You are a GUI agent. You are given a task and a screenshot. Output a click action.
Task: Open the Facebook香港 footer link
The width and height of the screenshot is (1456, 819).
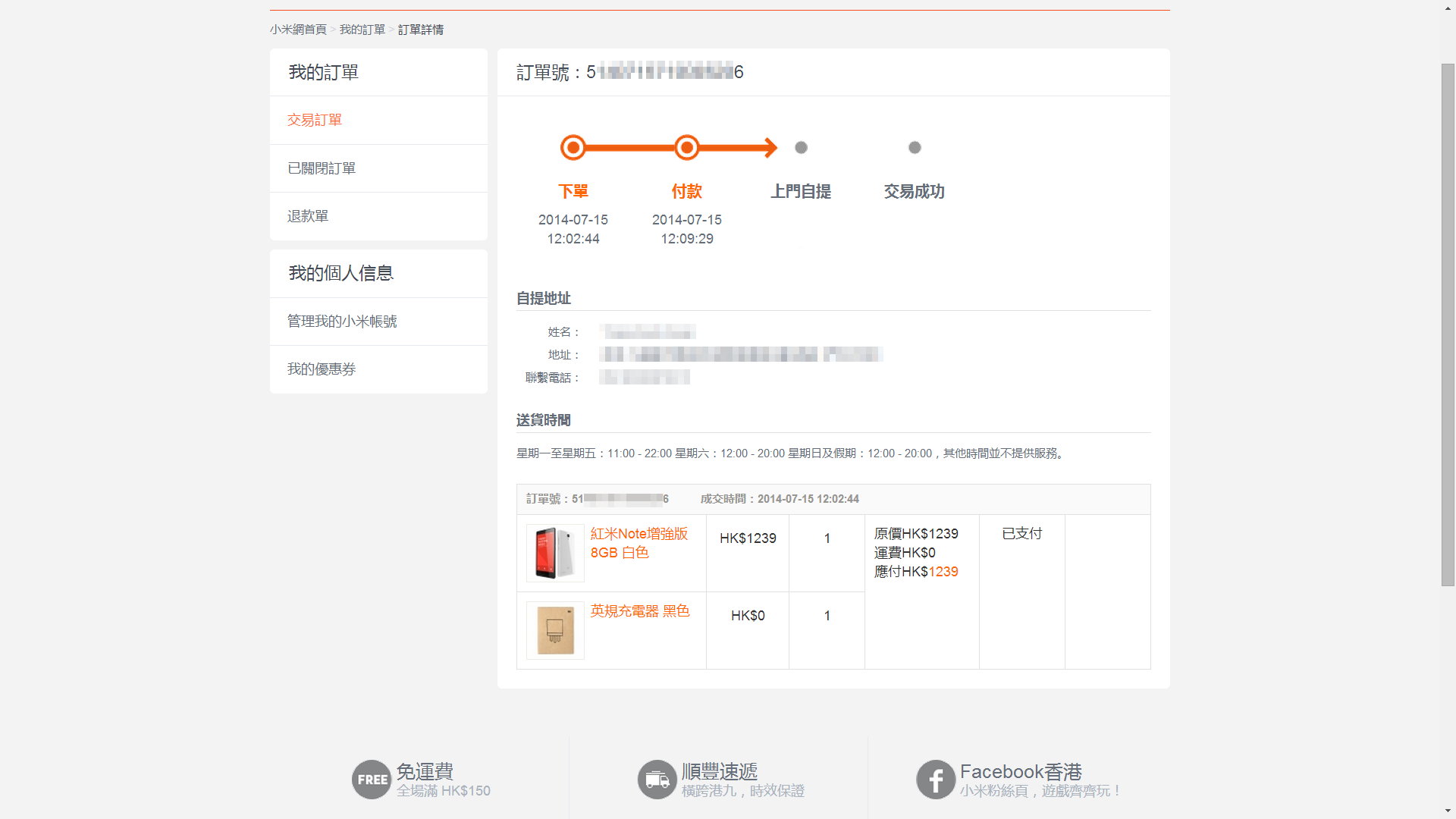pos(1021,771)
